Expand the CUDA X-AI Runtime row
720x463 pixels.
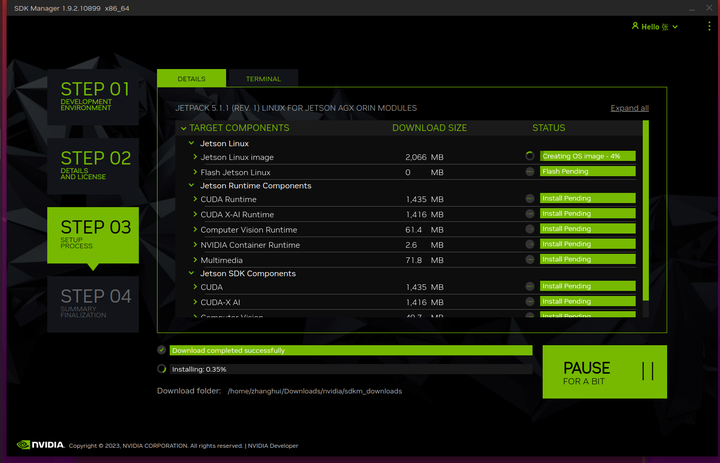coord(195,214)
